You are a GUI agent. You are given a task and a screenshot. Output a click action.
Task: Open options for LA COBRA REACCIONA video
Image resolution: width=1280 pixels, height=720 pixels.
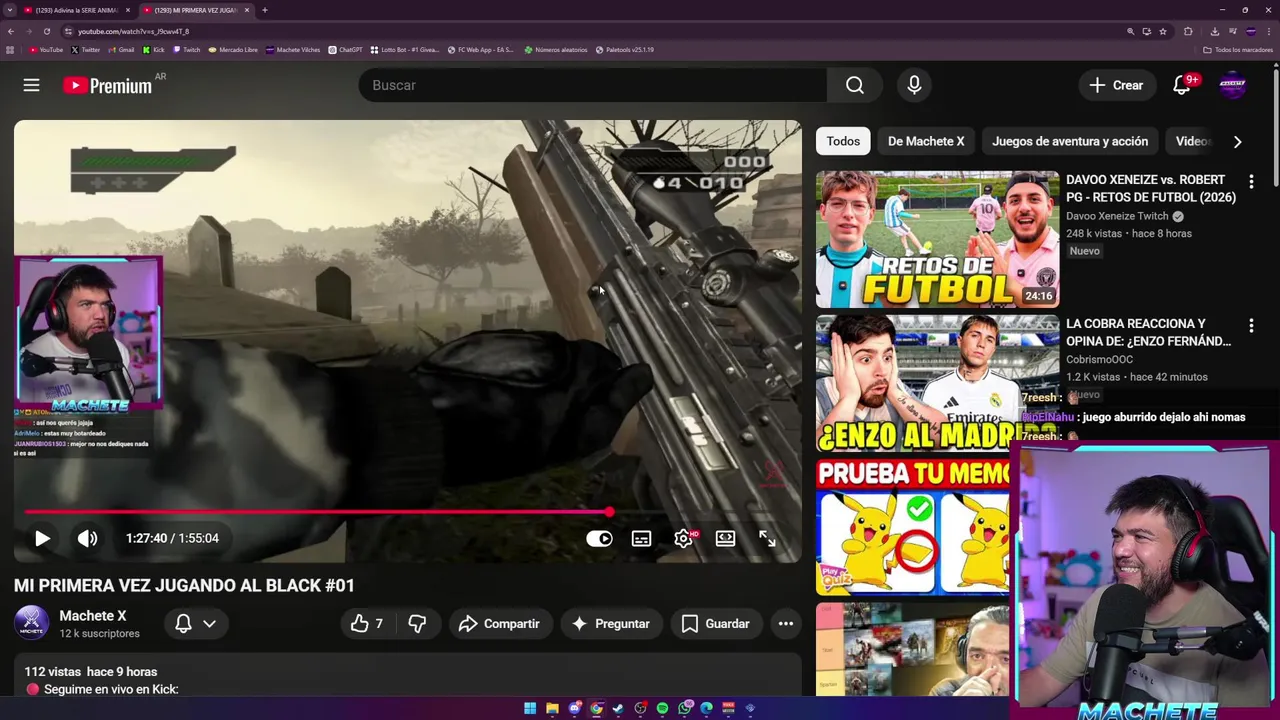click(1251, 326)
